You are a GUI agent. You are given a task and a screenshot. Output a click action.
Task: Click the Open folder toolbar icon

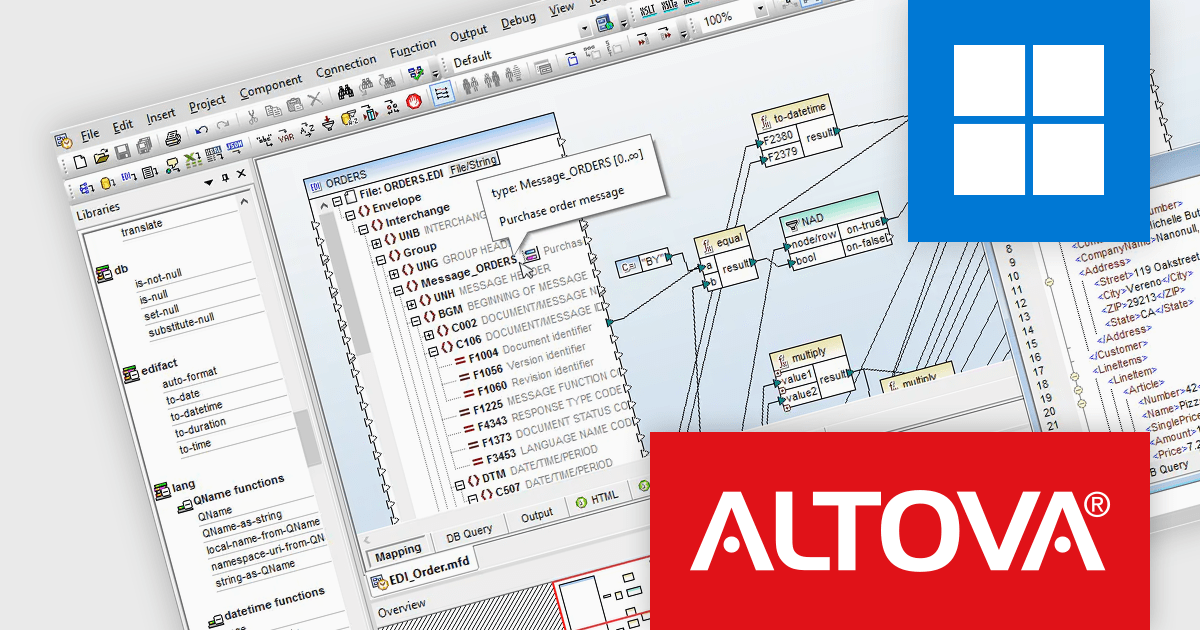coord(101,157)
